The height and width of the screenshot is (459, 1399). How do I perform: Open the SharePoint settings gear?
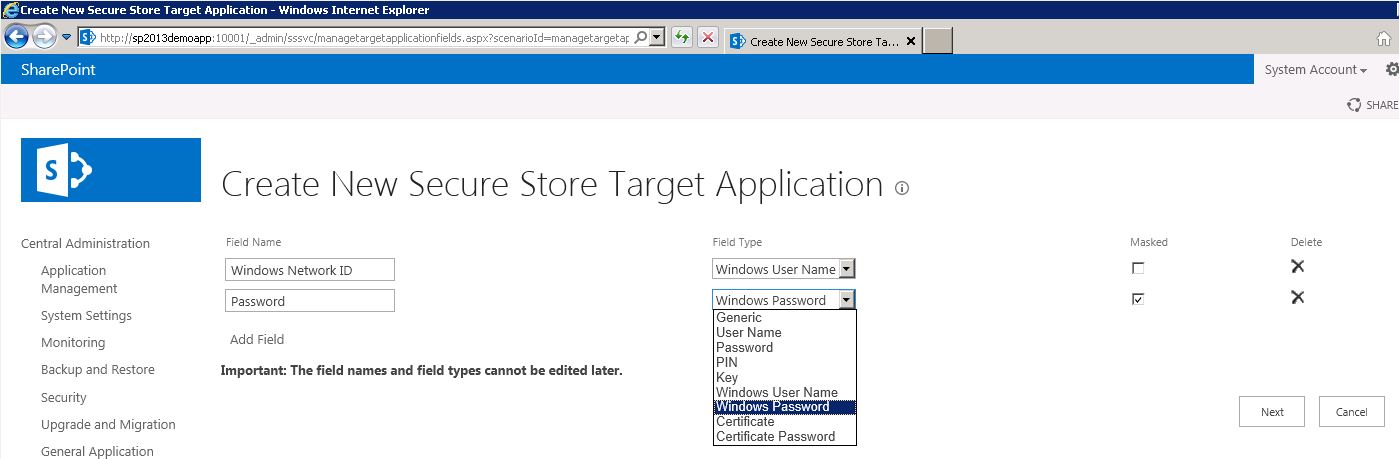1392,69
